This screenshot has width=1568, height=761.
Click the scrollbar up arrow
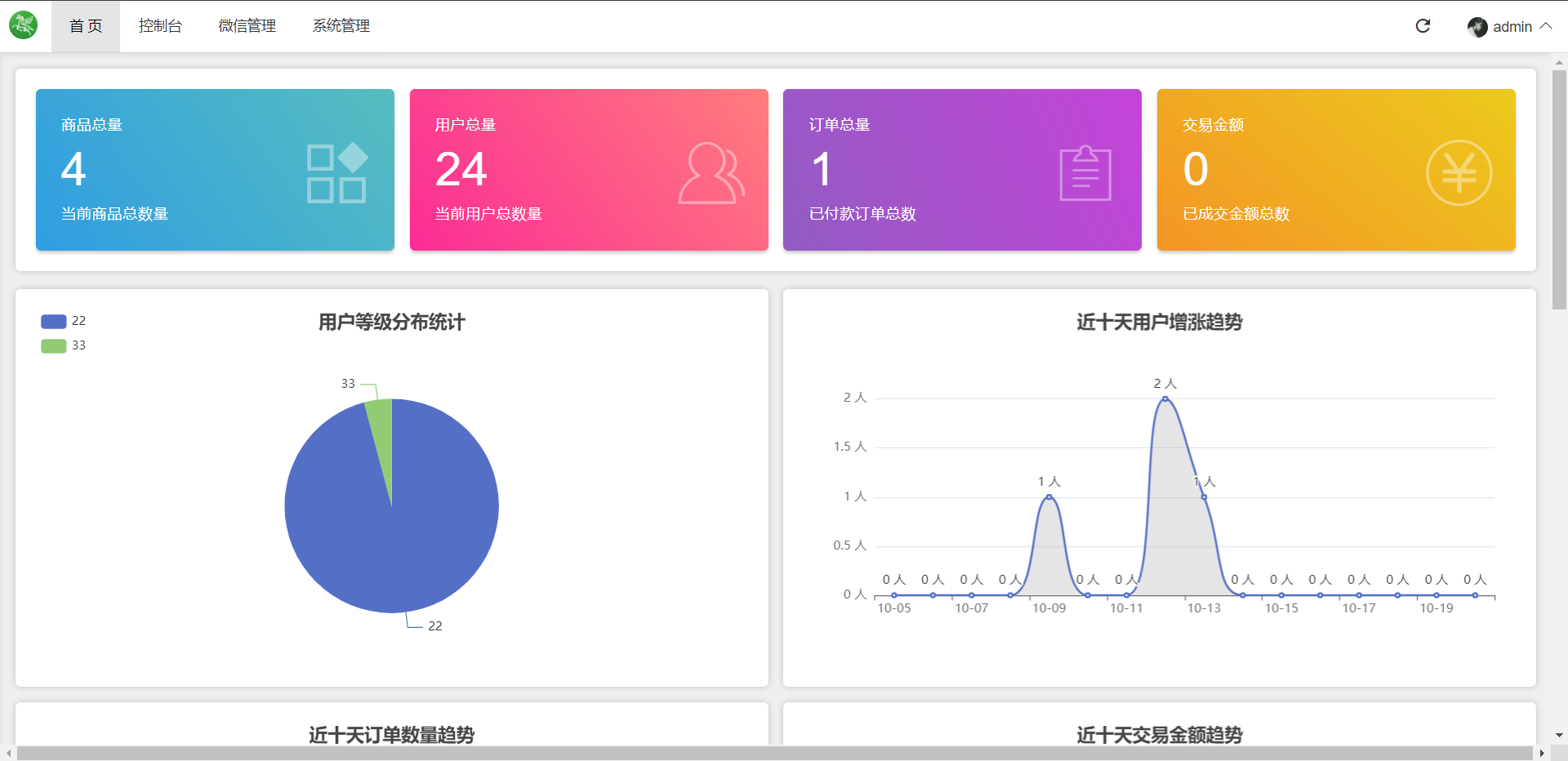click(x=1560, y=61)
